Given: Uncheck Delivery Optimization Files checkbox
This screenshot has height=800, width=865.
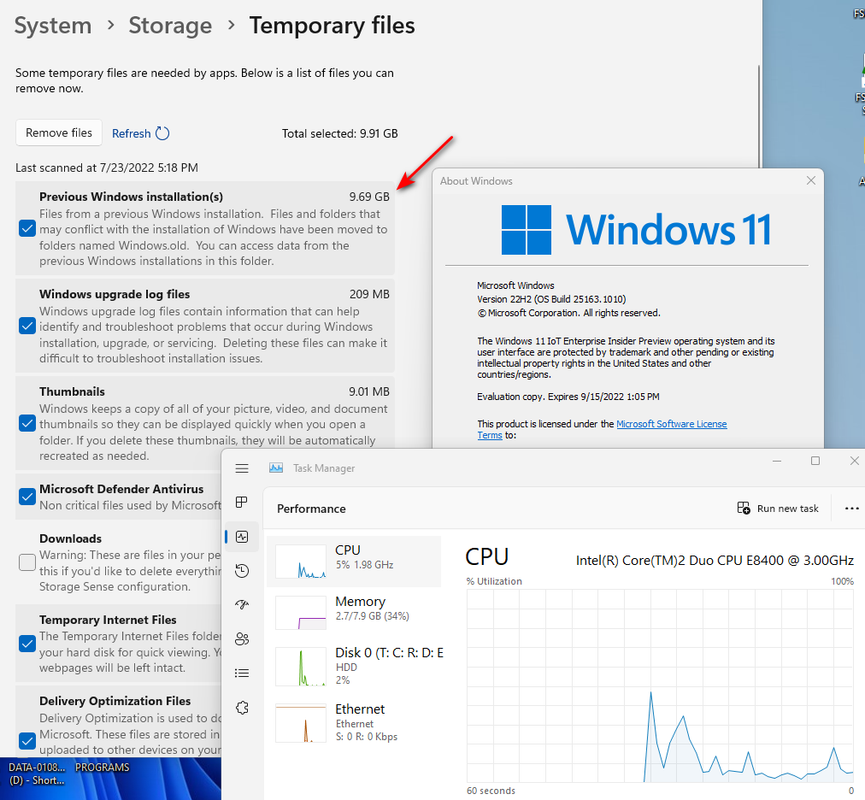Looking at the screenshot, I should point(27,740).
